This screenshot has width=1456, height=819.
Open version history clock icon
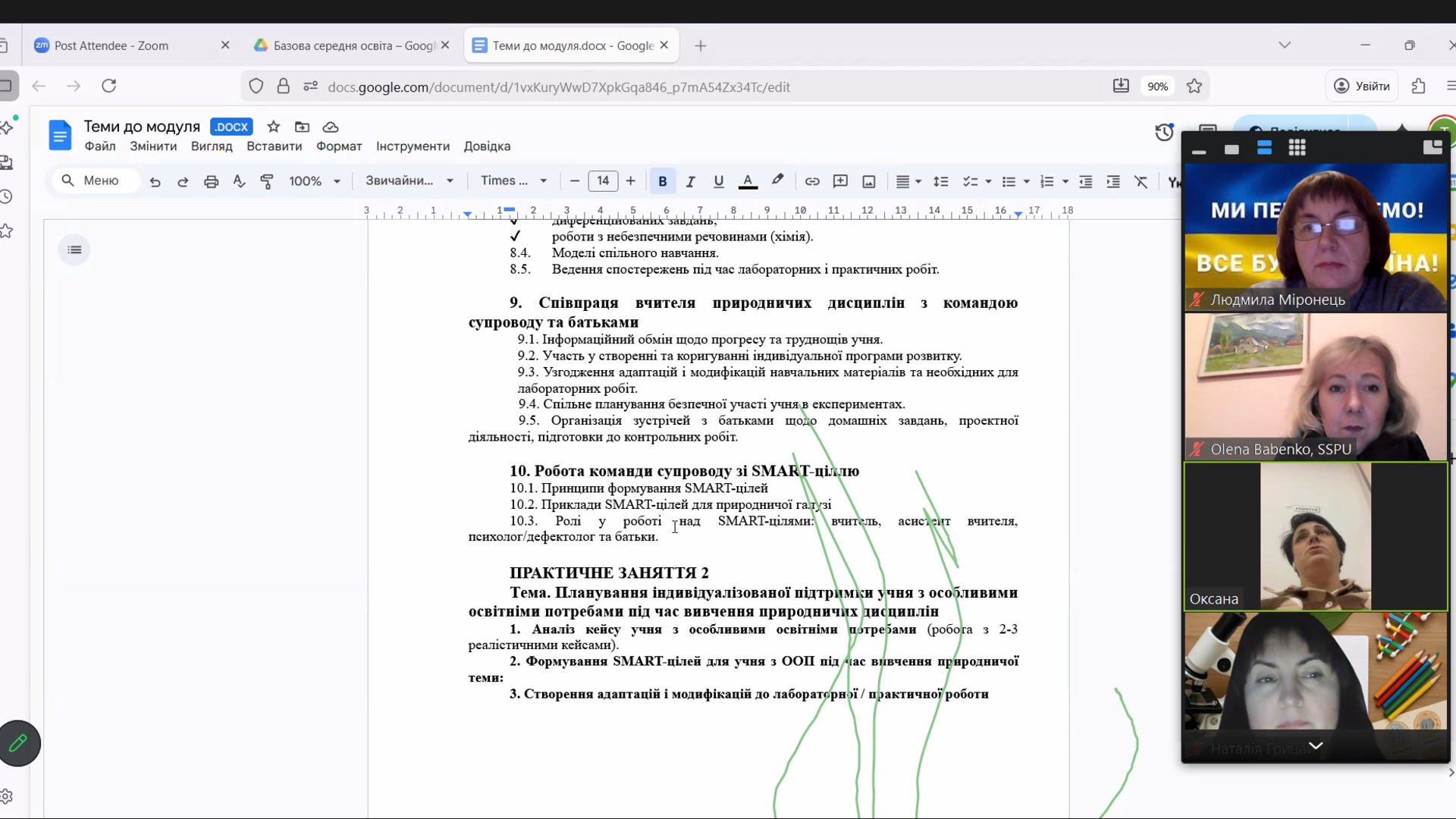coord(1164,133)
